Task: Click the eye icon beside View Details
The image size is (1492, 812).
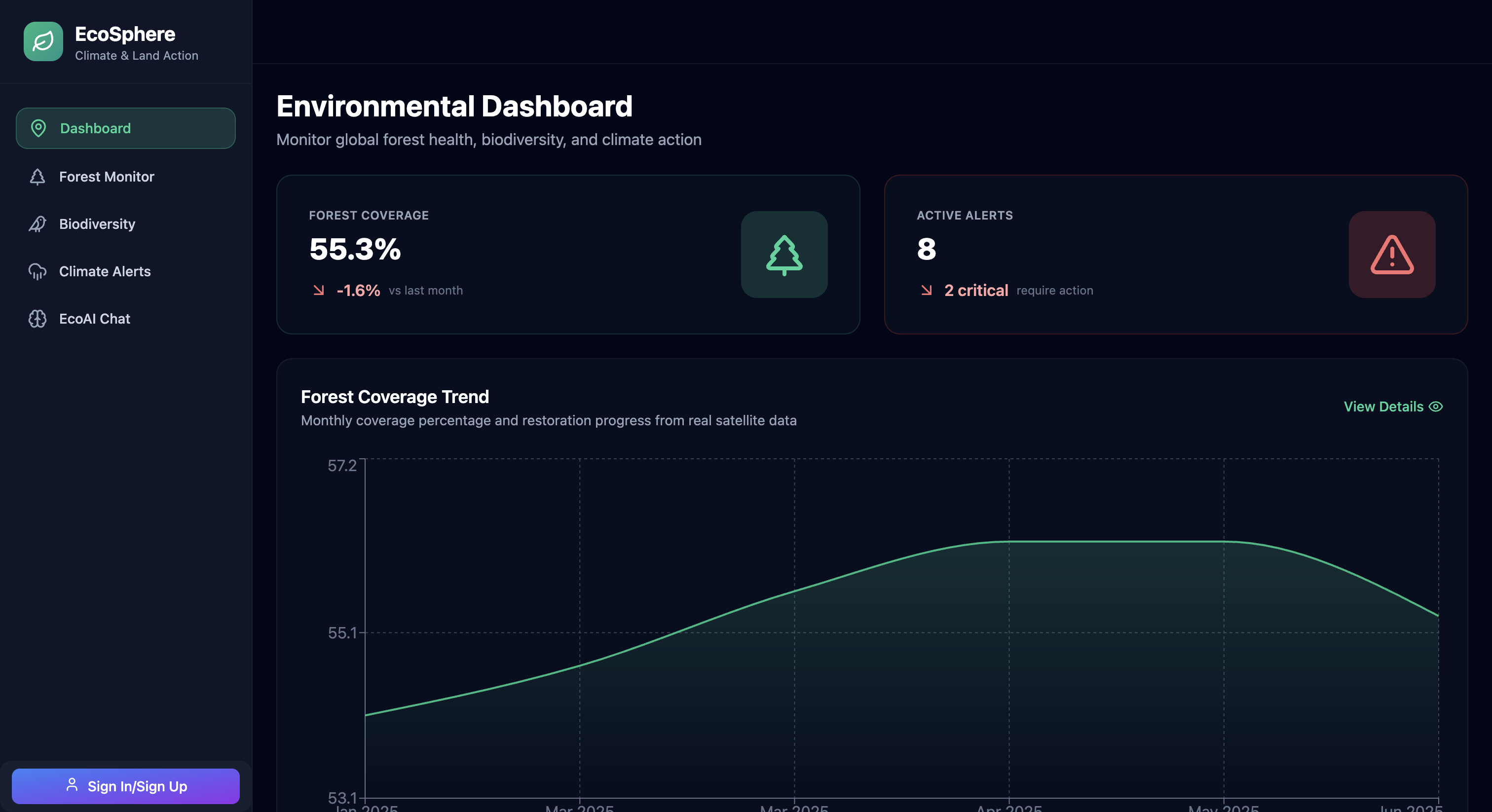Action: pos(1435,406)
